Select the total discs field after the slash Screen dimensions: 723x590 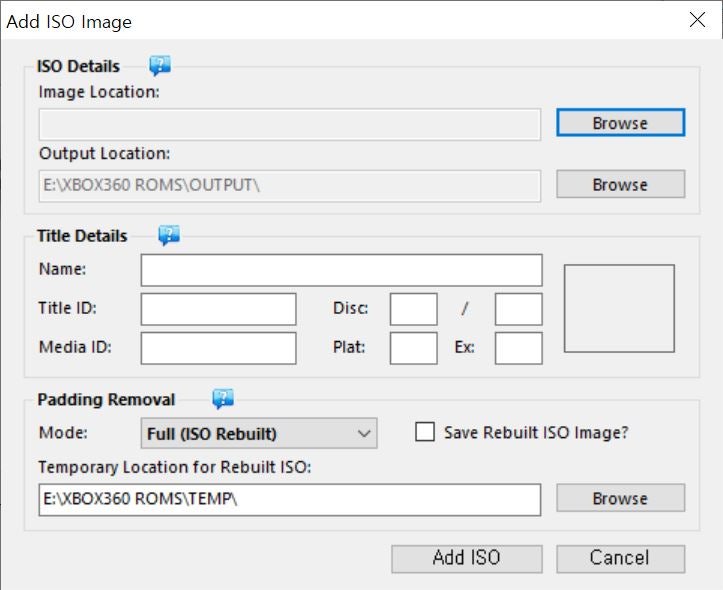tap(518, 309)
